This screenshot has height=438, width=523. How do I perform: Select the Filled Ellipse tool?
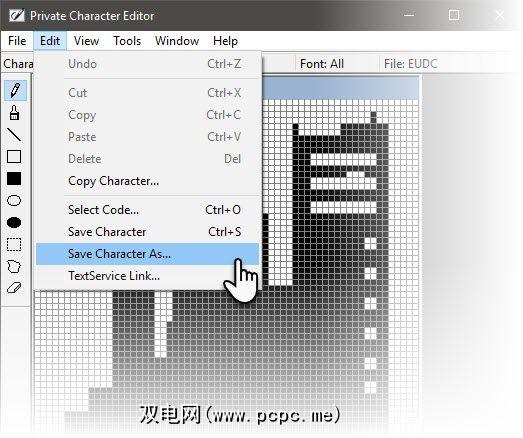tap(14, 222)
